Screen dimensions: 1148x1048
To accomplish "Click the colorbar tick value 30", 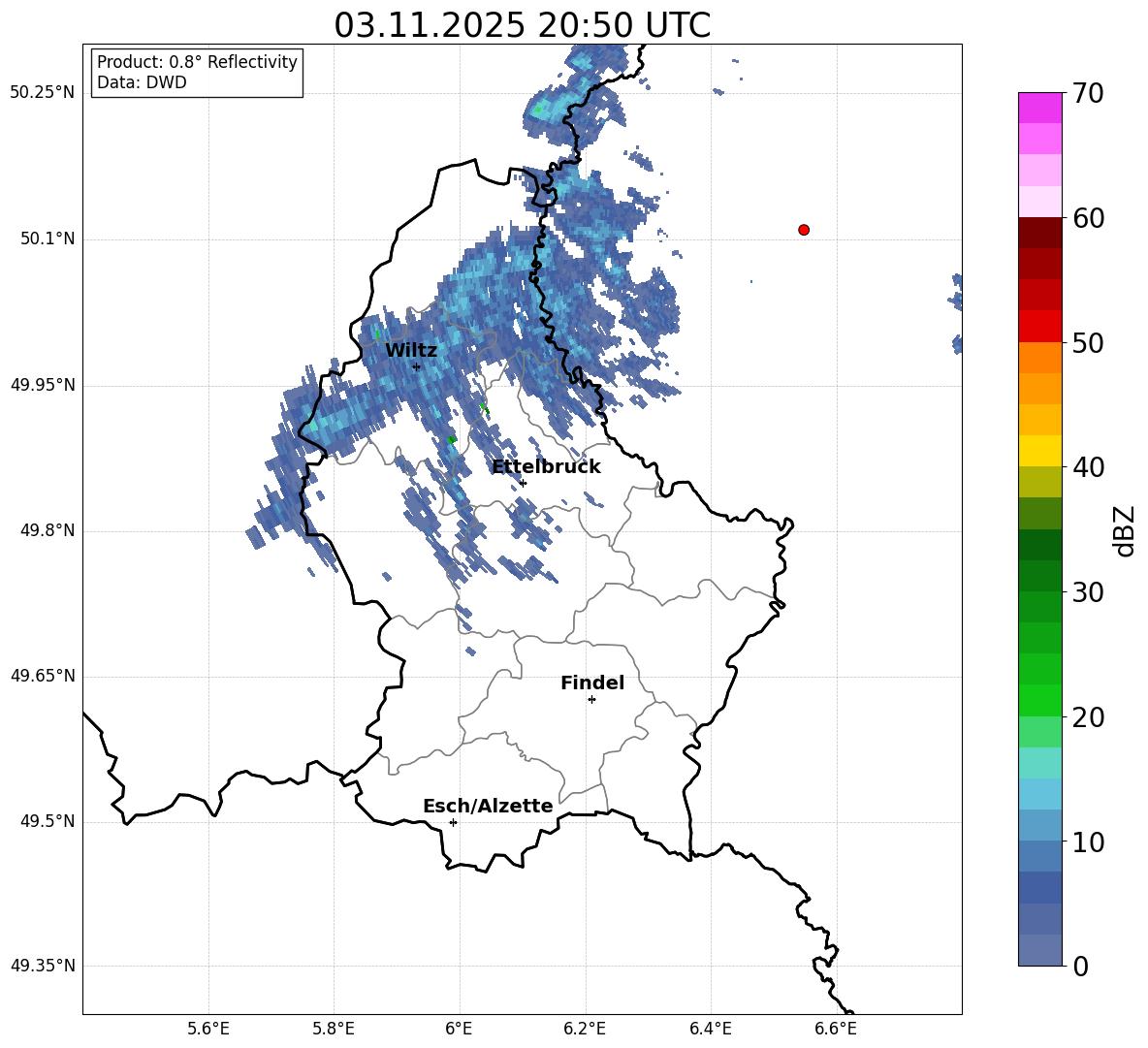I will [1088, 592].
